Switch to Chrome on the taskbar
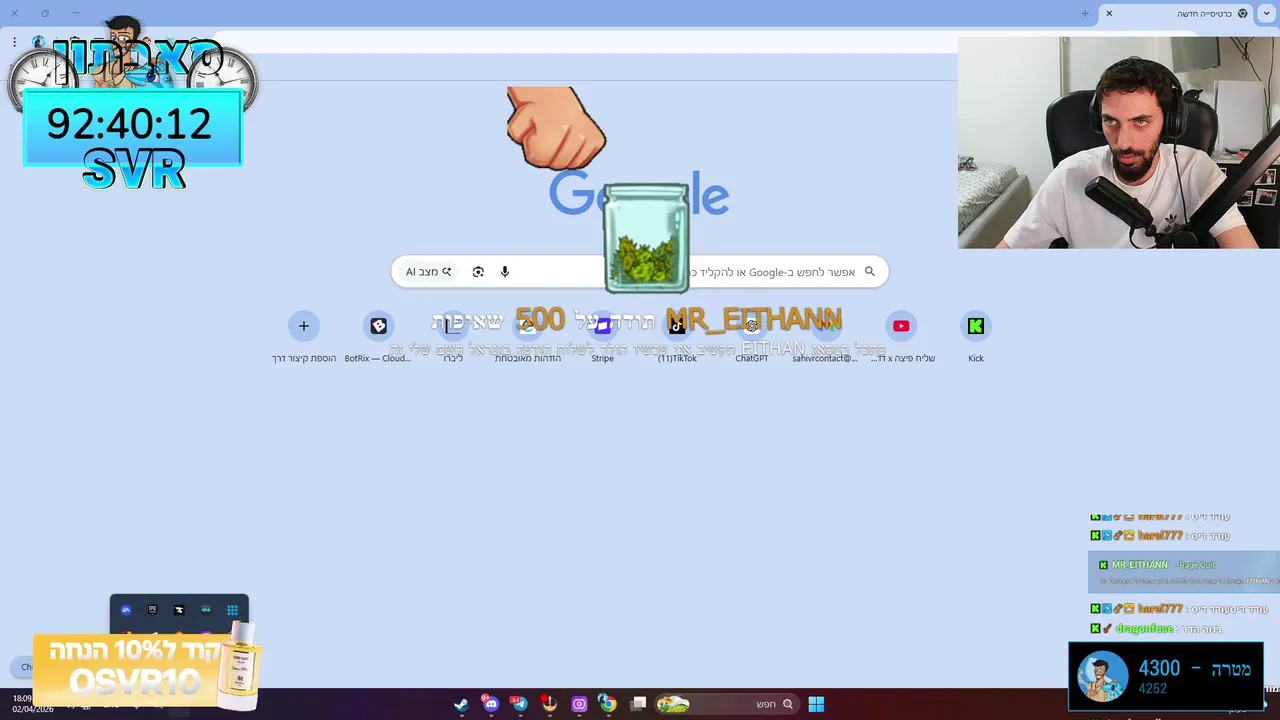 [607, 704]
